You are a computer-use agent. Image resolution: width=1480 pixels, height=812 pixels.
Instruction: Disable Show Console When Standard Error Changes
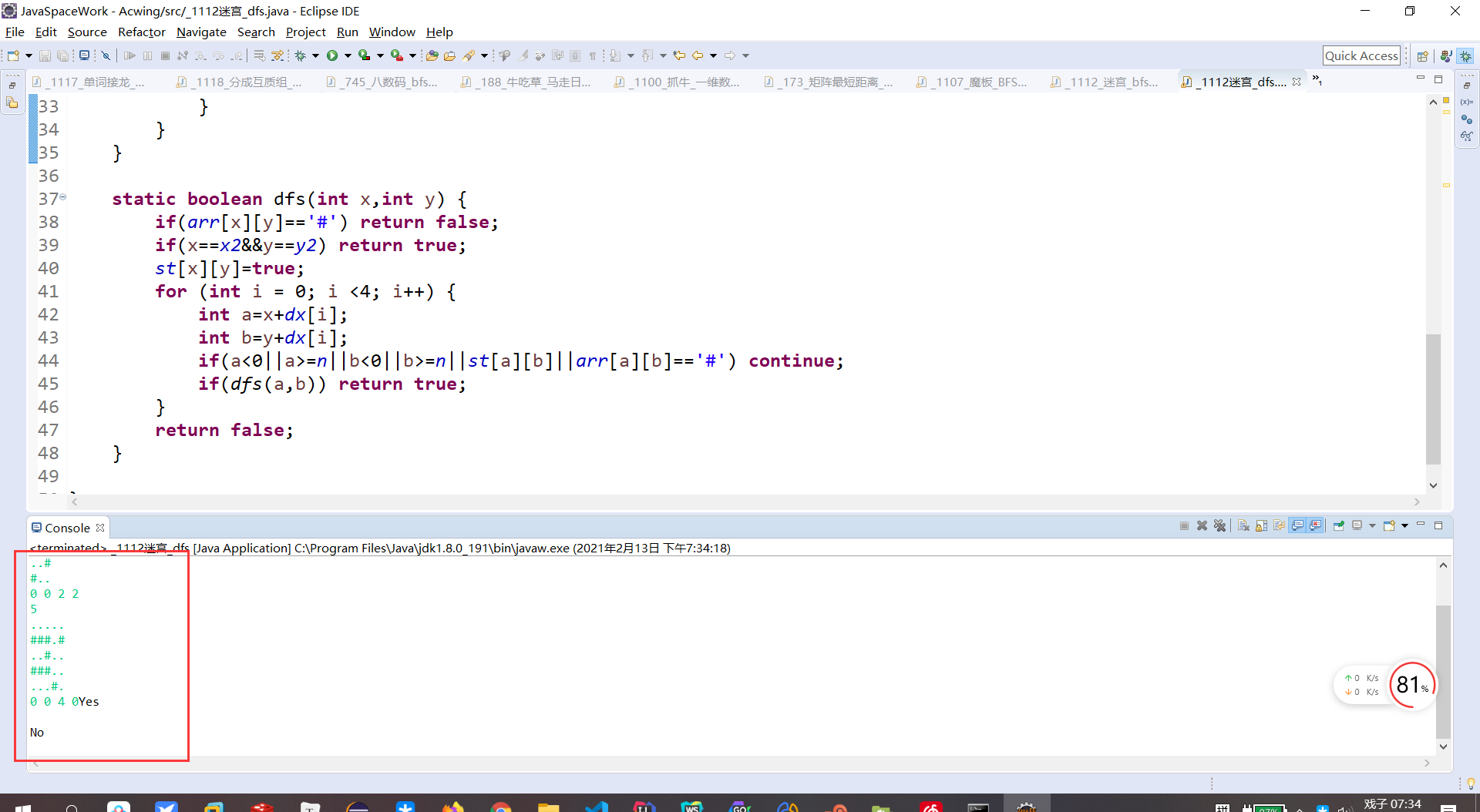tap(1315, 525)
